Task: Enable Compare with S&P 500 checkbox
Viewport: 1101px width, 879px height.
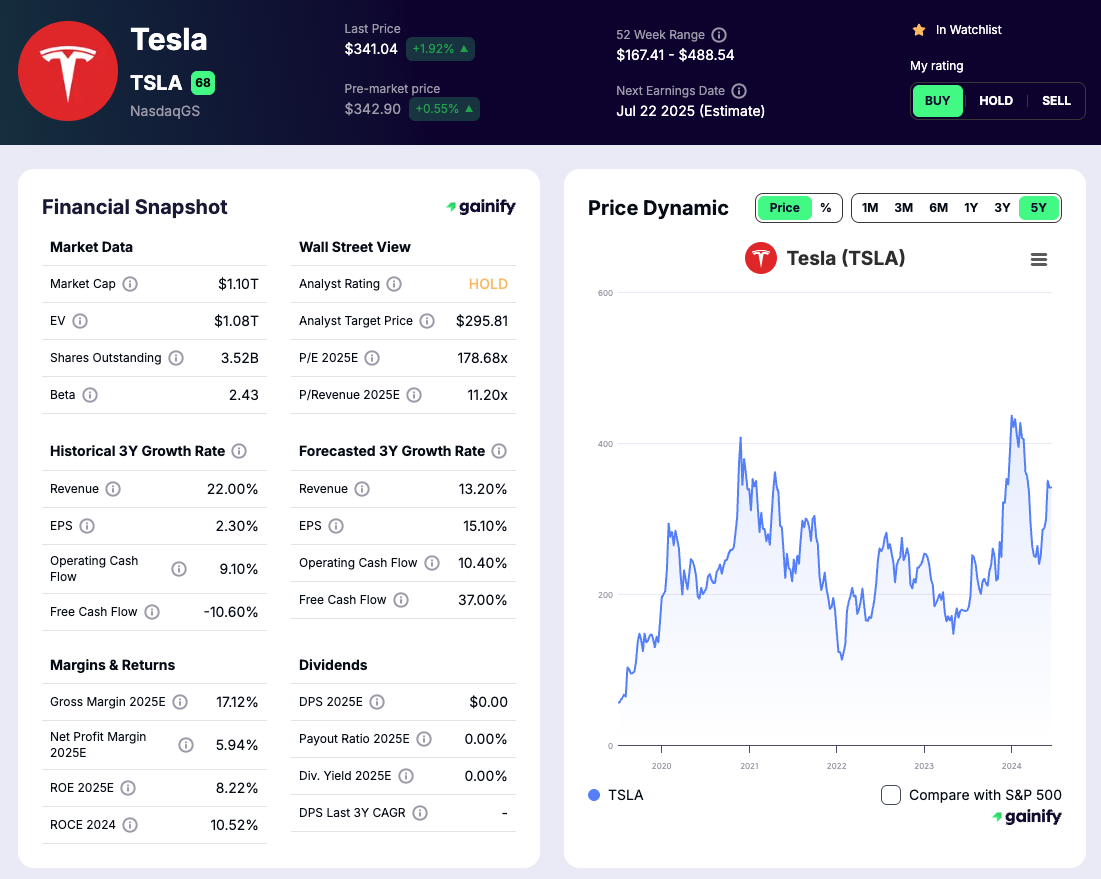Action: point(891,795)
